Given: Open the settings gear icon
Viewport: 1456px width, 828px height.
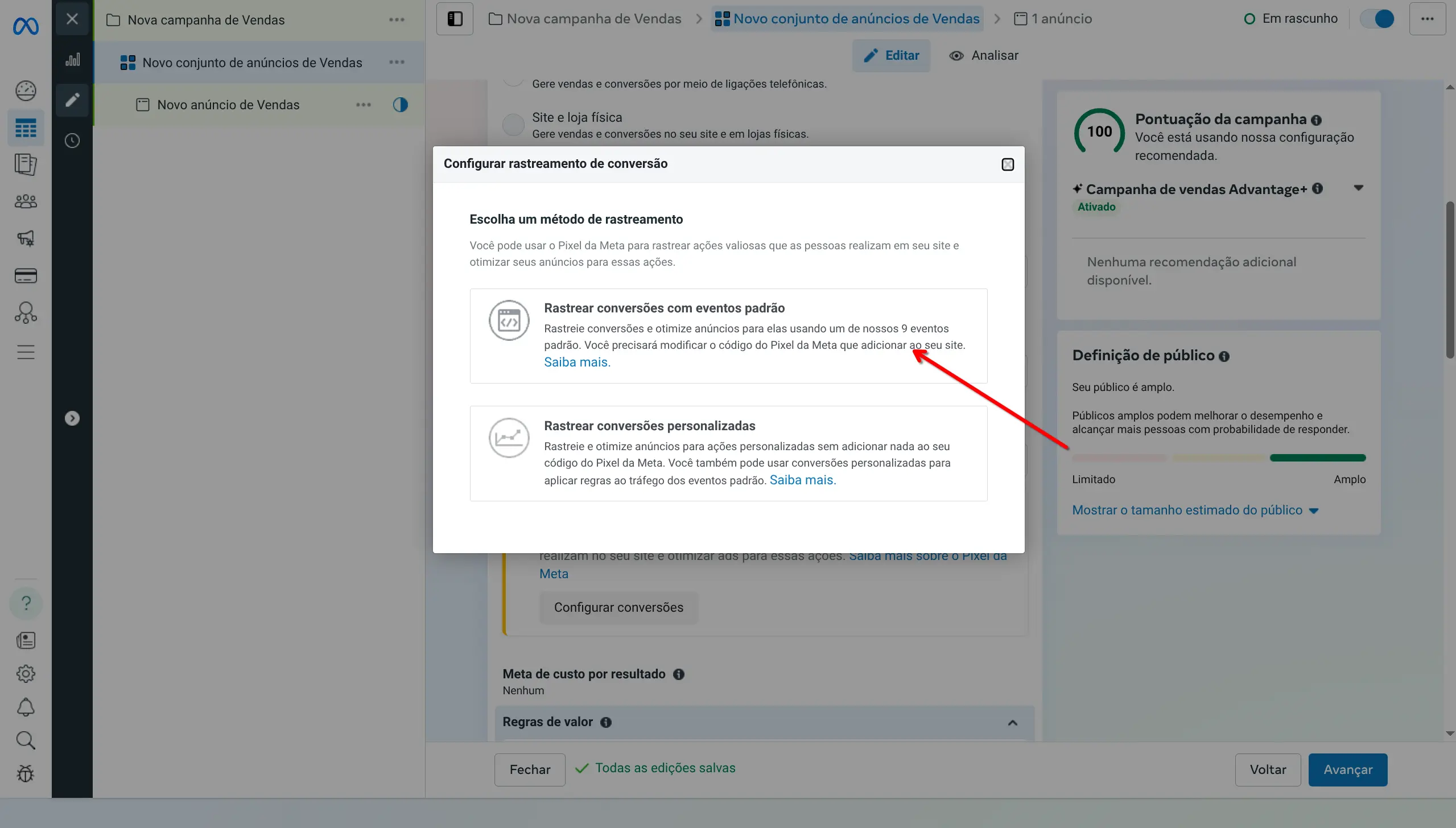Looking at the screenshot, I should pos(26,674).
